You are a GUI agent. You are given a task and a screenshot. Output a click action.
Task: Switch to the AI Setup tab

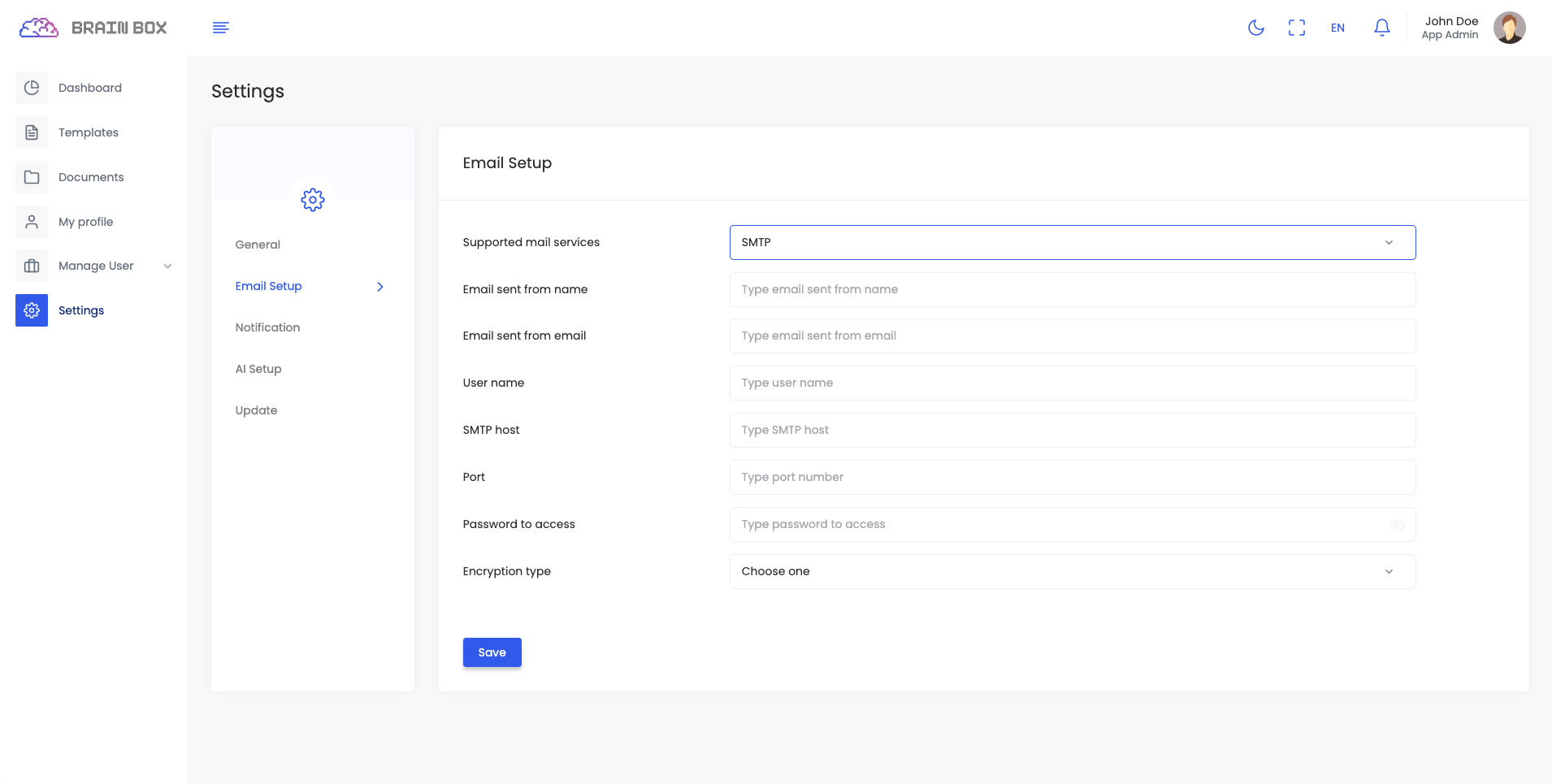(258, 369)
